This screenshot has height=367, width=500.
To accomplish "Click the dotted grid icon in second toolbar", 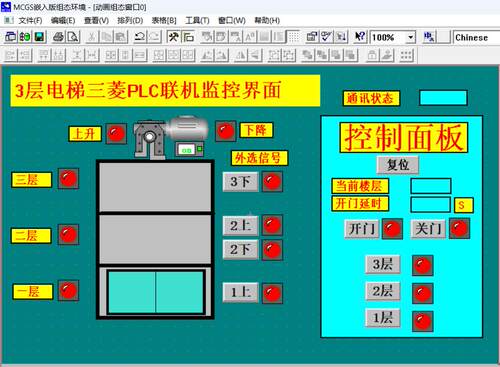I will click(406, 55).
